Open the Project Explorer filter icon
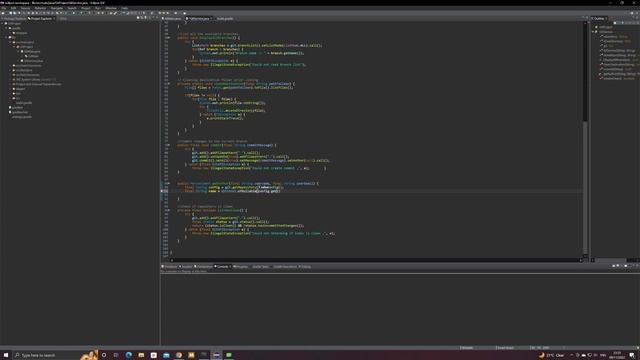Screen dimensions: 640x360 145,18
